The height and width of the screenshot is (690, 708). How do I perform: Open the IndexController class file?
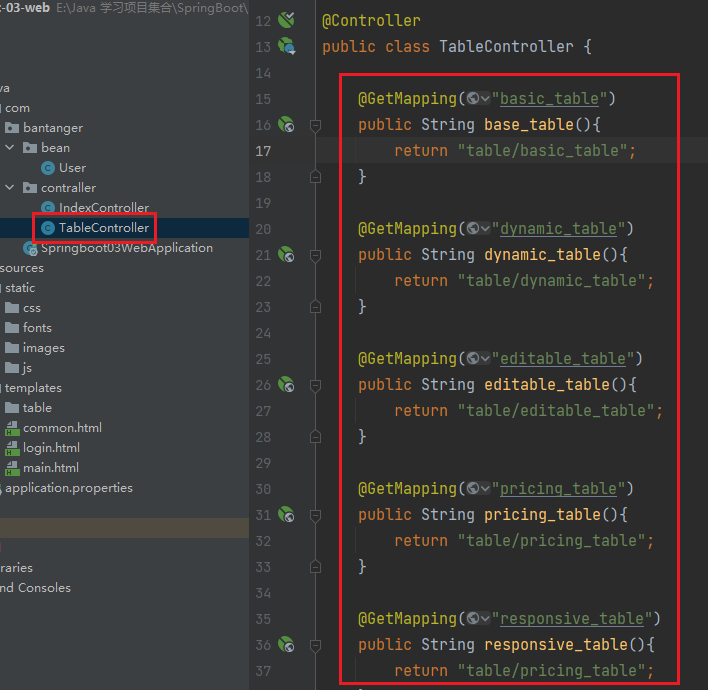[103, 208]
